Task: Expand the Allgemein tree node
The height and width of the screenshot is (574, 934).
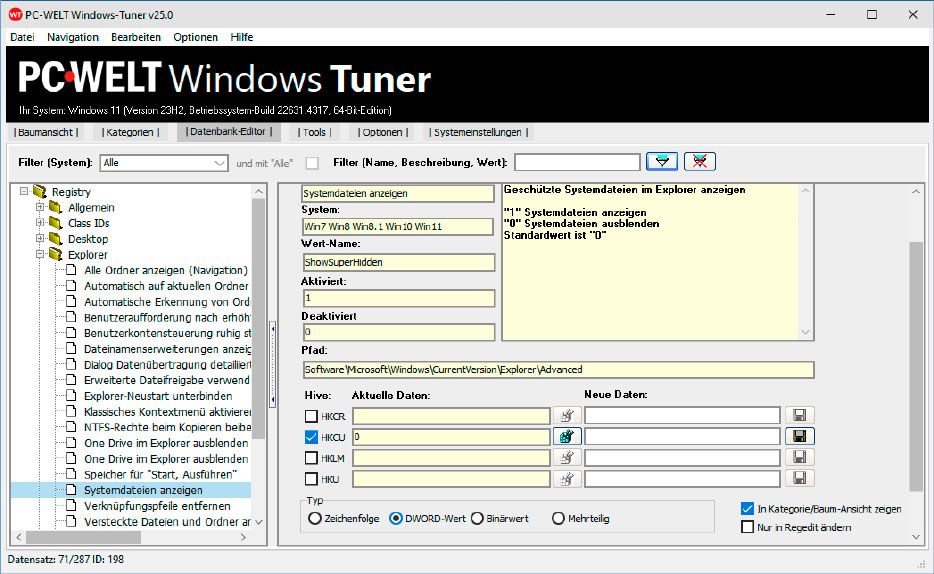Action: 39,207
